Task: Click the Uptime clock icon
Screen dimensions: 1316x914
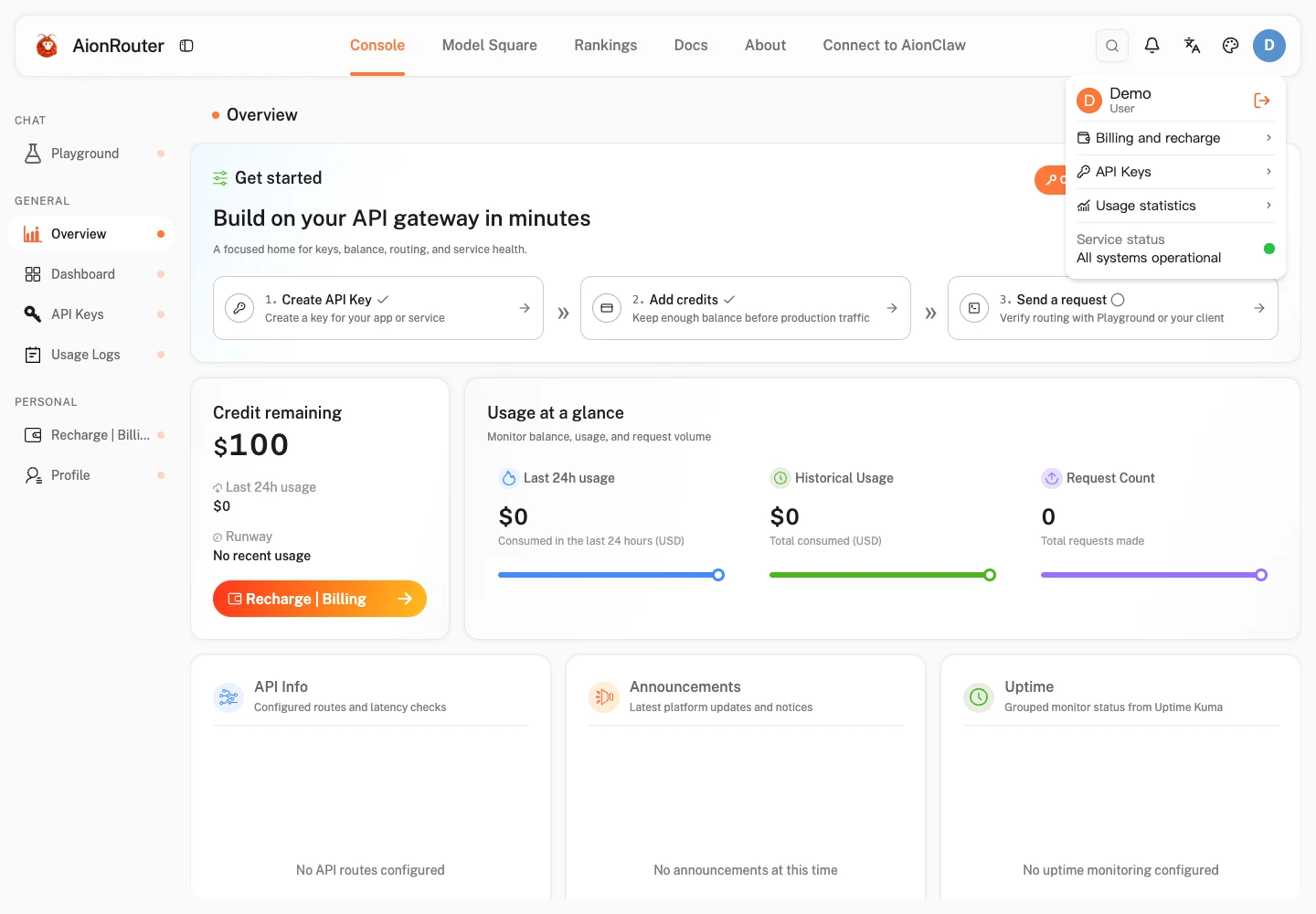Action: click(979, 697)
